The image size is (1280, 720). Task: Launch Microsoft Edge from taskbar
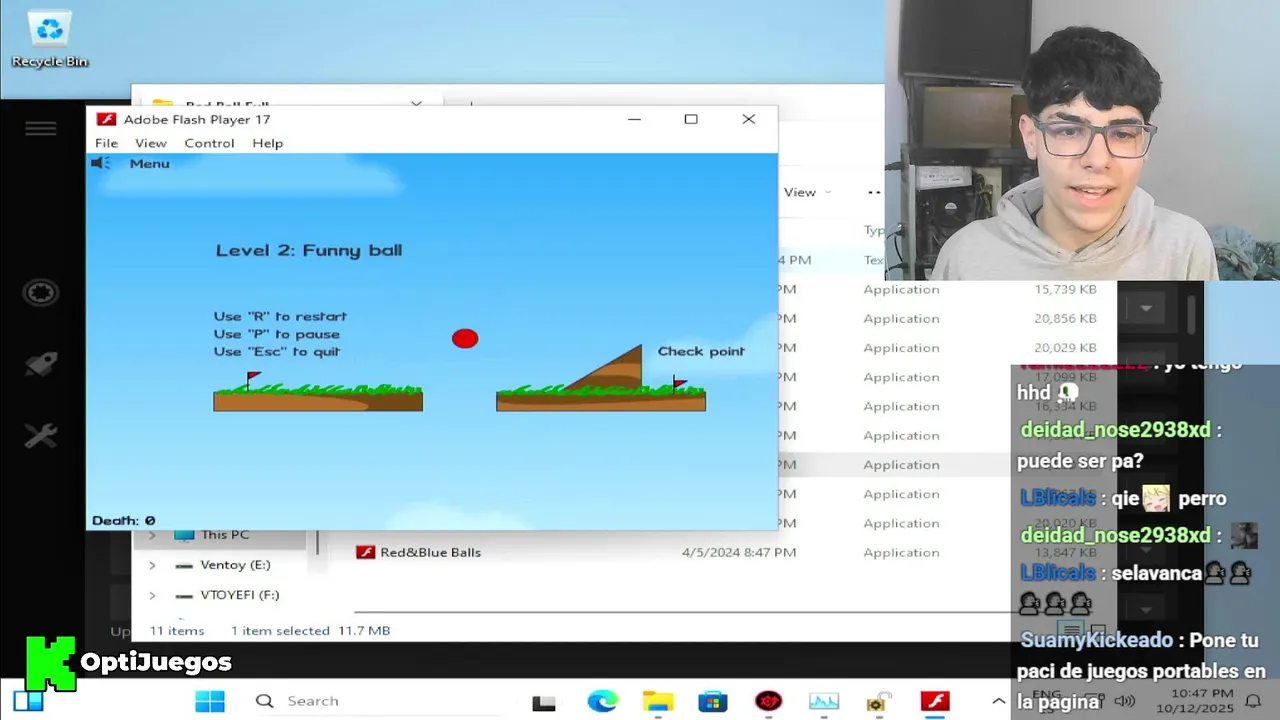[x=602, y=701]
